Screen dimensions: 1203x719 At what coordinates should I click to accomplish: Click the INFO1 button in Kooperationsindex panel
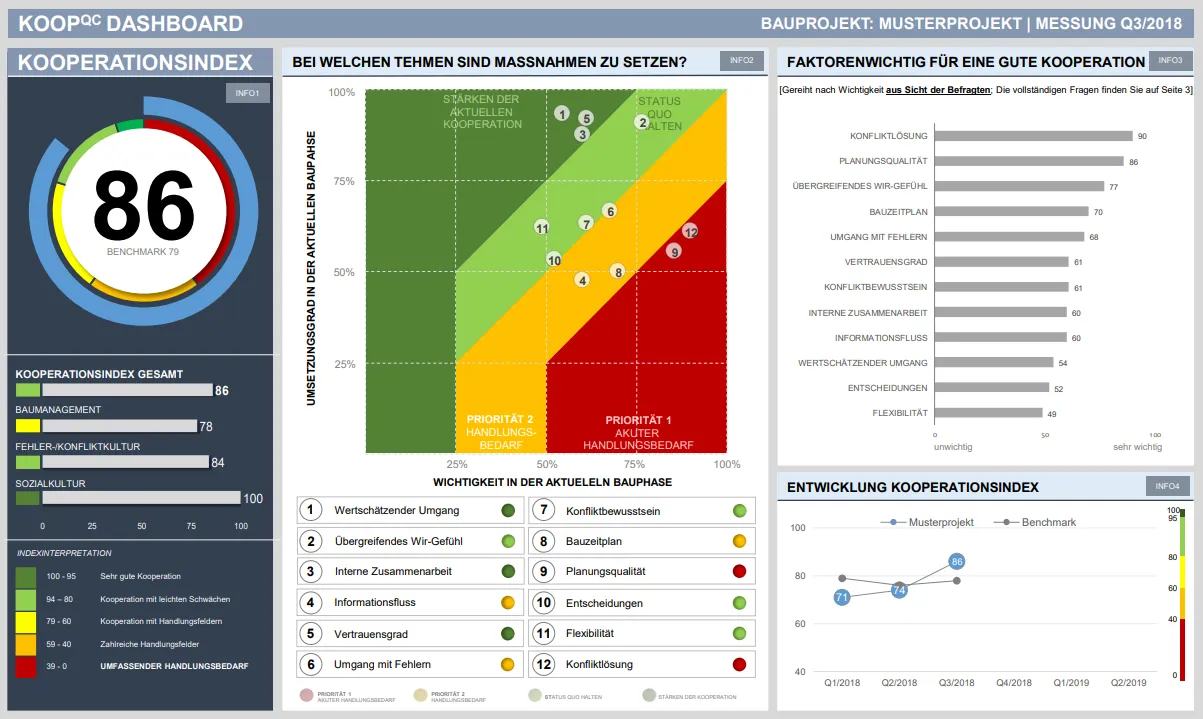(247, 94)
